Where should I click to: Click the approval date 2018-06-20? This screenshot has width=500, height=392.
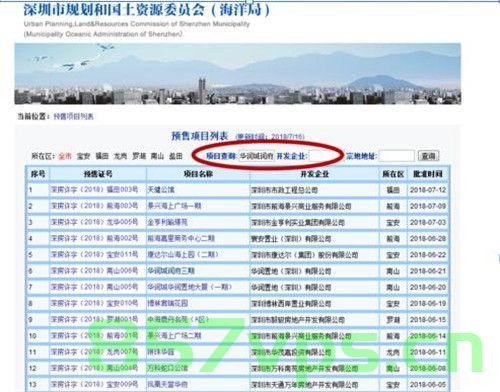[x=428, y=287]
